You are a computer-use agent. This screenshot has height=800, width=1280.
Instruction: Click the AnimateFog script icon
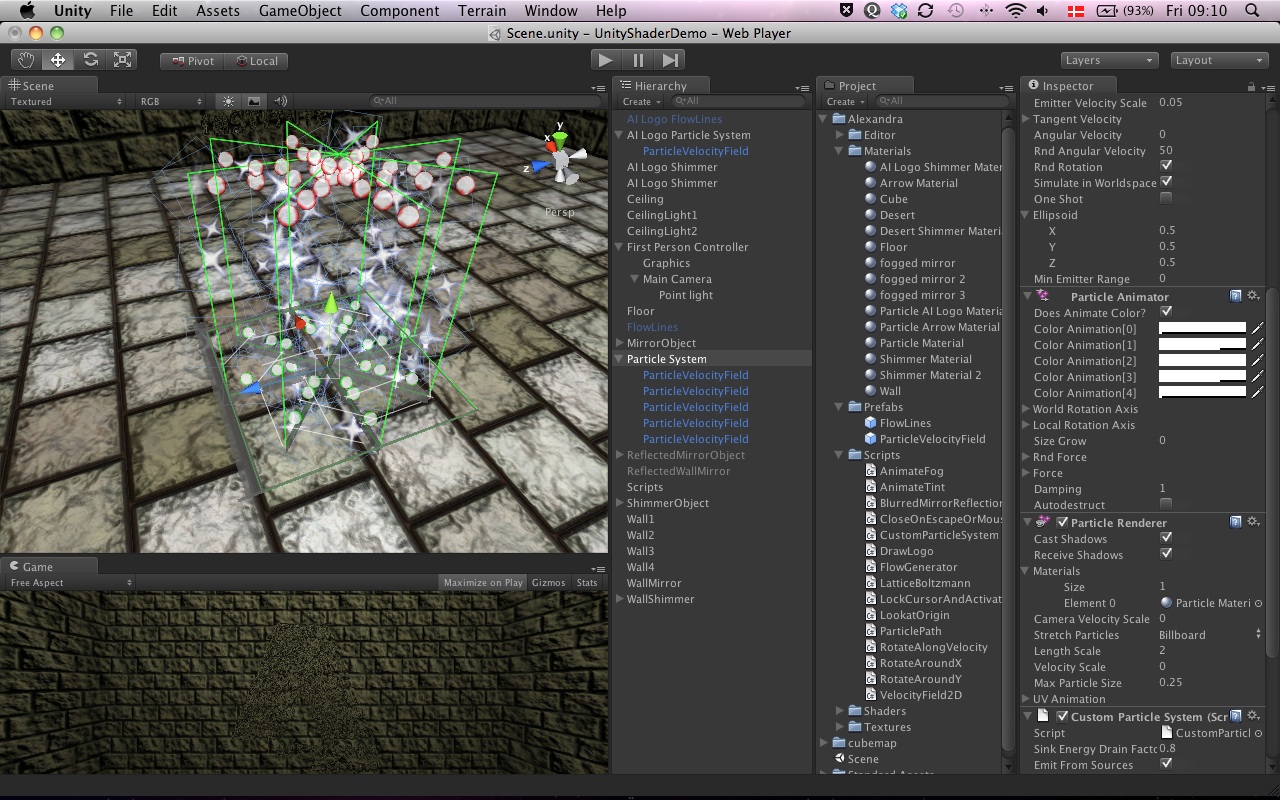[x=871, y=471]
